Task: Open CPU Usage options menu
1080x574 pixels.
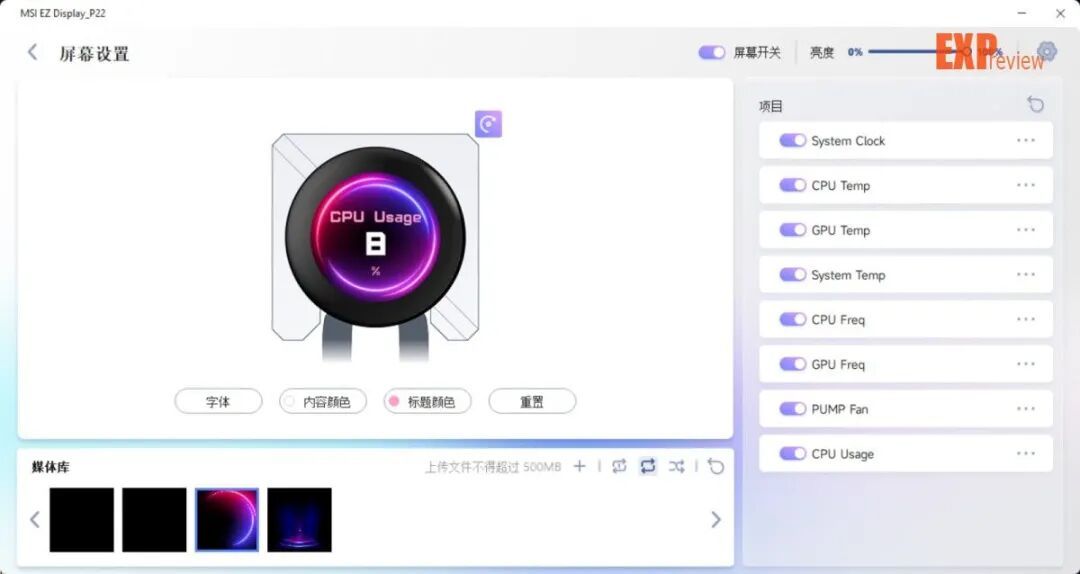Action: coord(1026,454)
